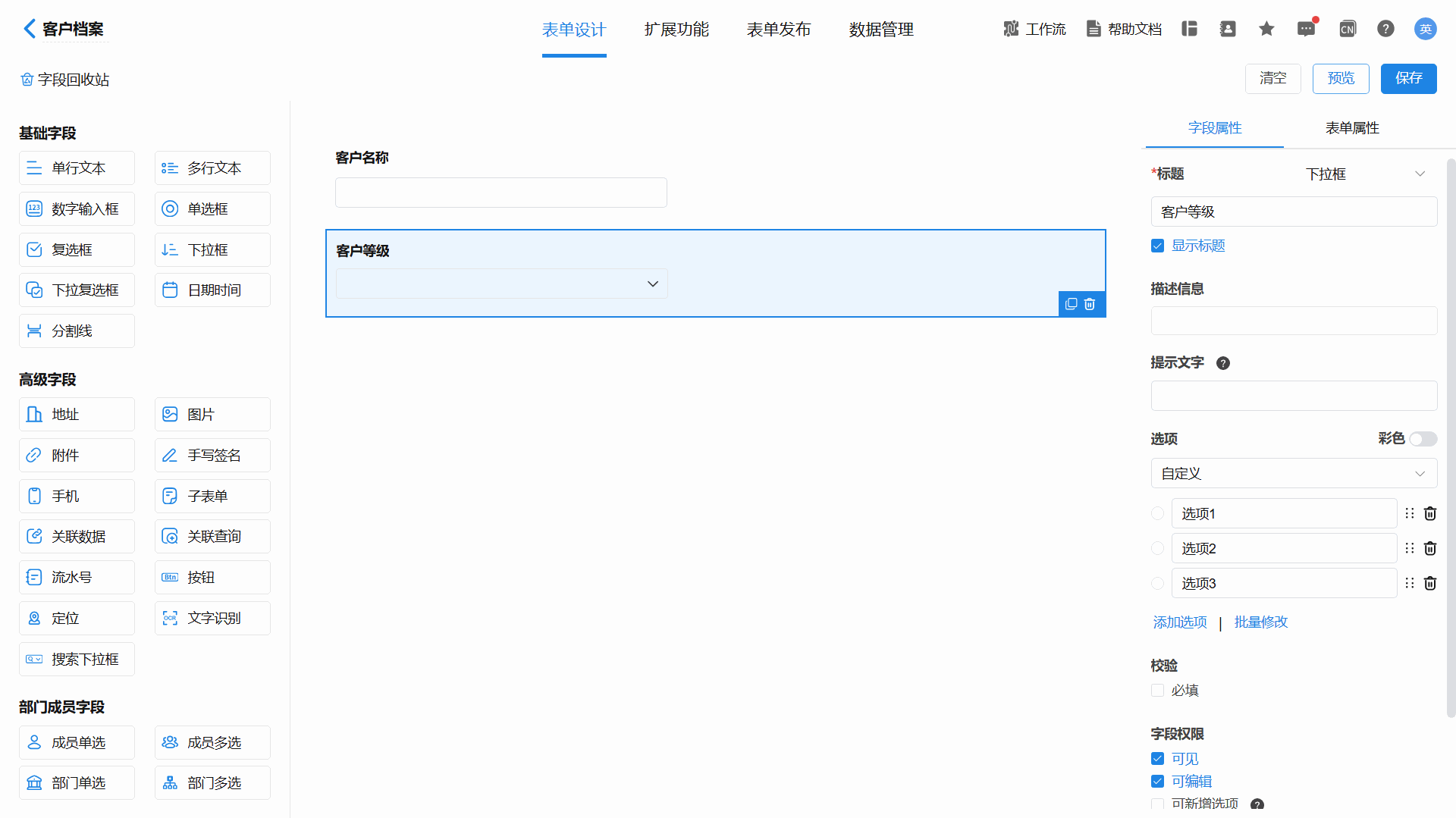
Task: Click the star favorites icon
Action: [x=1266, y=29]
